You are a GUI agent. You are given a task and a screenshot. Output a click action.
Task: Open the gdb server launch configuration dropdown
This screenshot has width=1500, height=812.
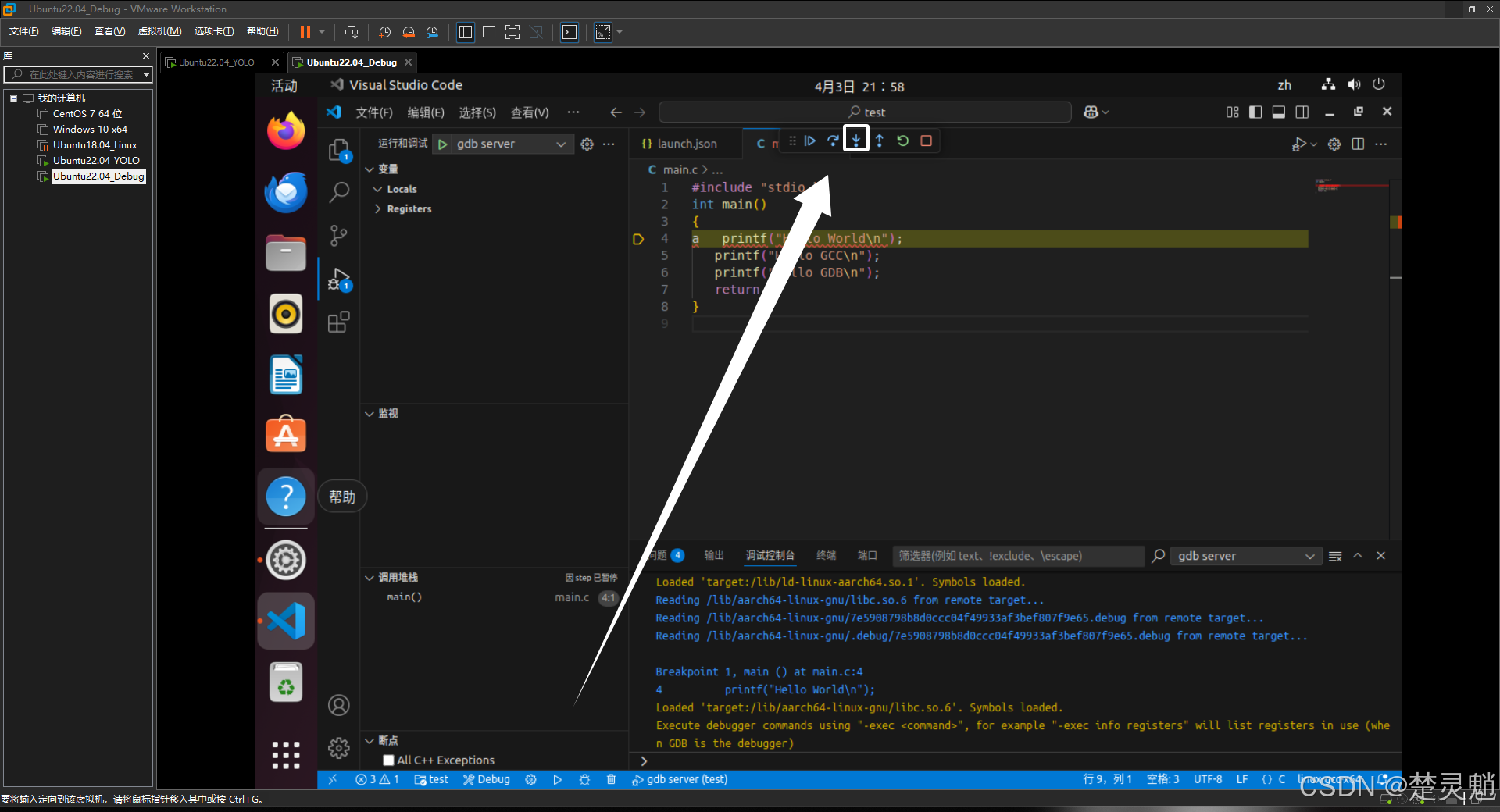[x=511, y=144]
